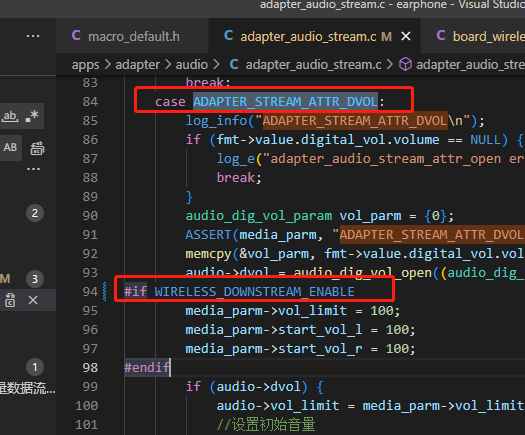Click line number 84 in gutter
This screenshot has height=435, width=525.
point(90,101)
